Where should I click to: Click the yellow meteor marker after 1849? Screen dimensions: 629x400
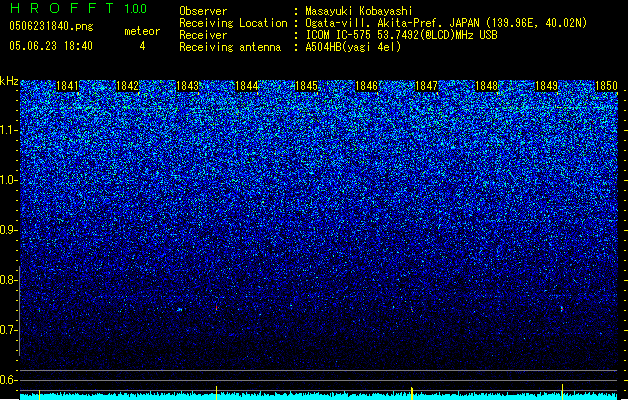point(562,392)
